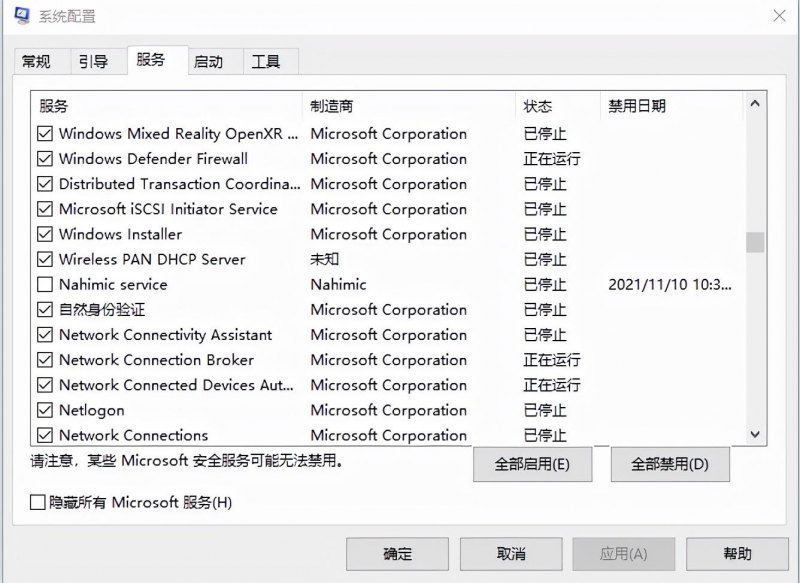
Task: Select the 2021/11/10 disabled date cell
Action: (669, 284)
